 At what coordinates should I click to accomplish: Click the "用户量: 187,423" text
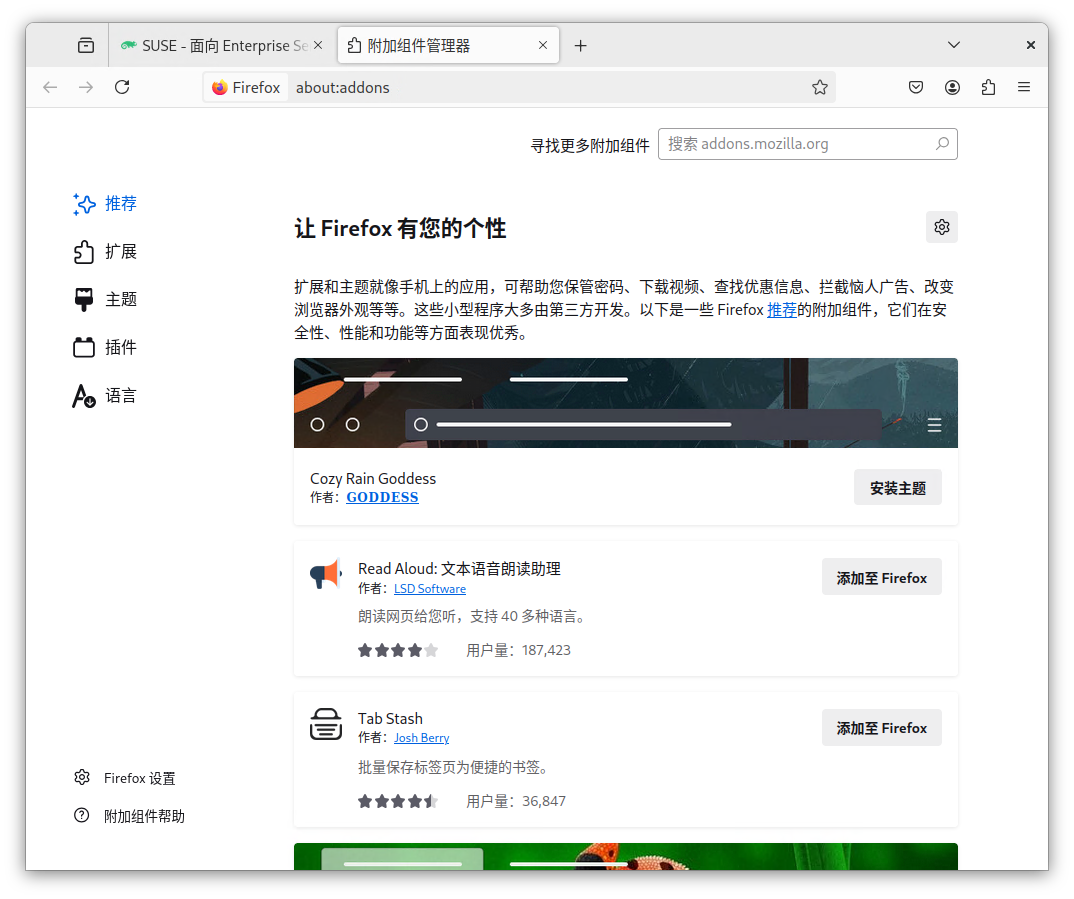(x=518, y=650)
